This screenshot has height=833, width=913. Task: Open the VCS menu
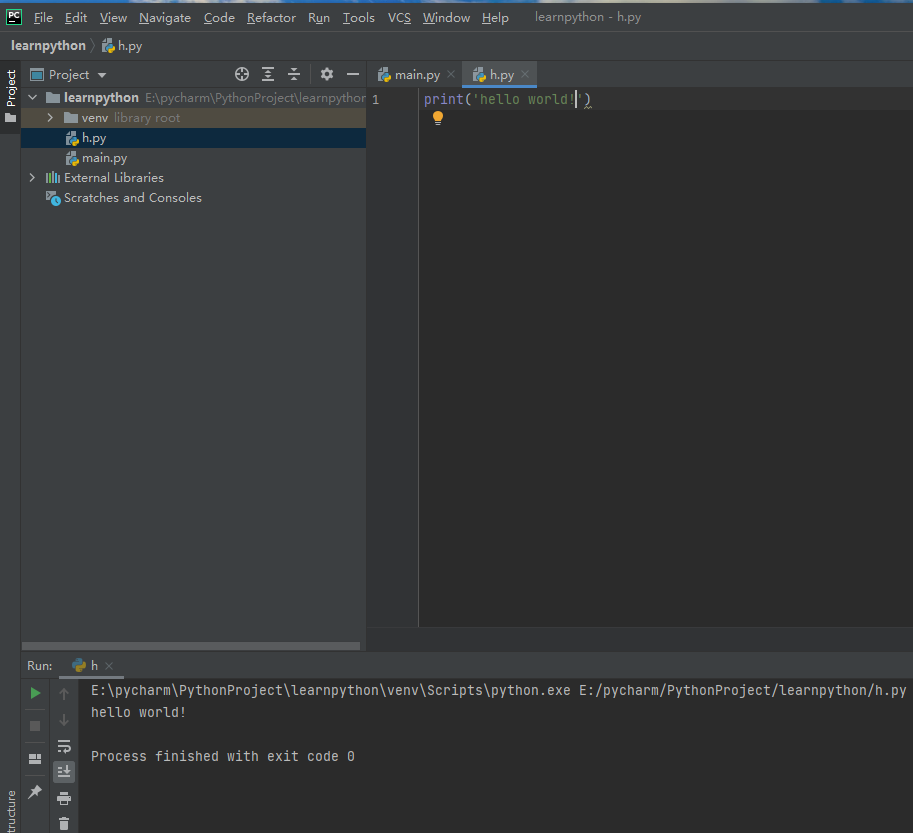(x=399, y=18)
